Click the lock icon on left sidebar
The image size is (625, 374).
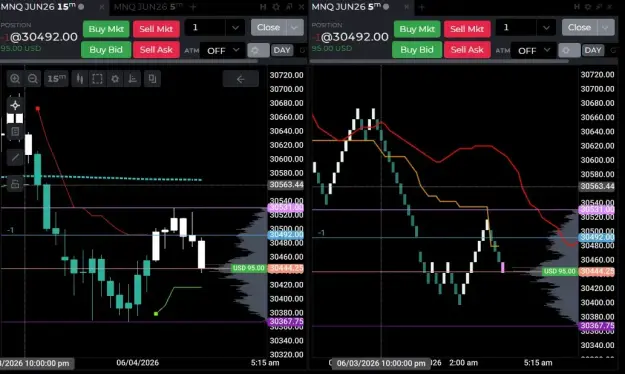click(x=15, y=184)
